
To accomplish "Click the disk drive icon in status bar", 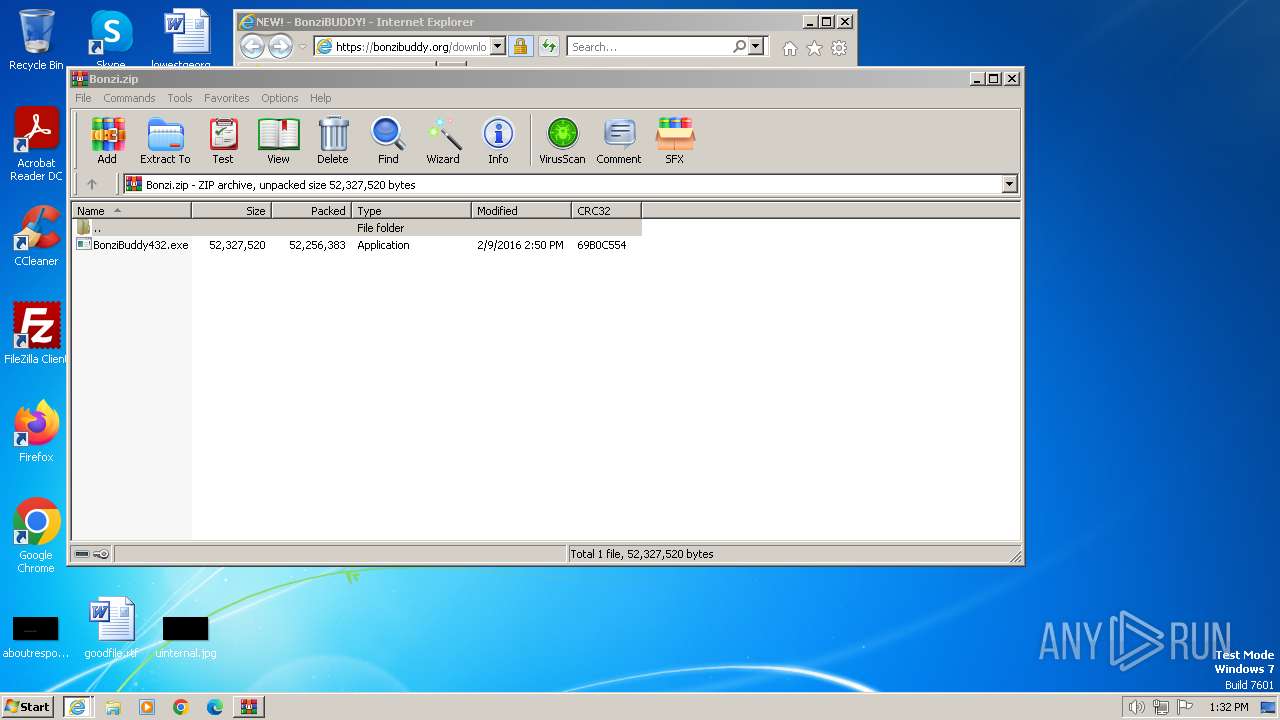I will (82, 554).
